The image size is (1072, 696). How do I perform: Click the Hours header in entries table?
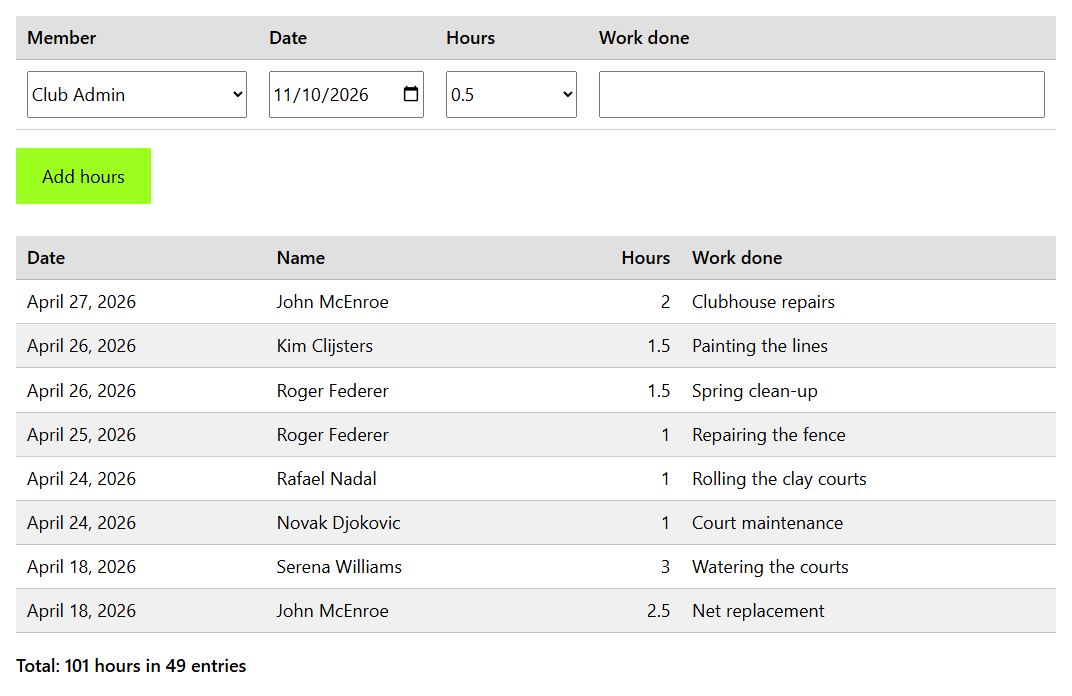point(645,258)
